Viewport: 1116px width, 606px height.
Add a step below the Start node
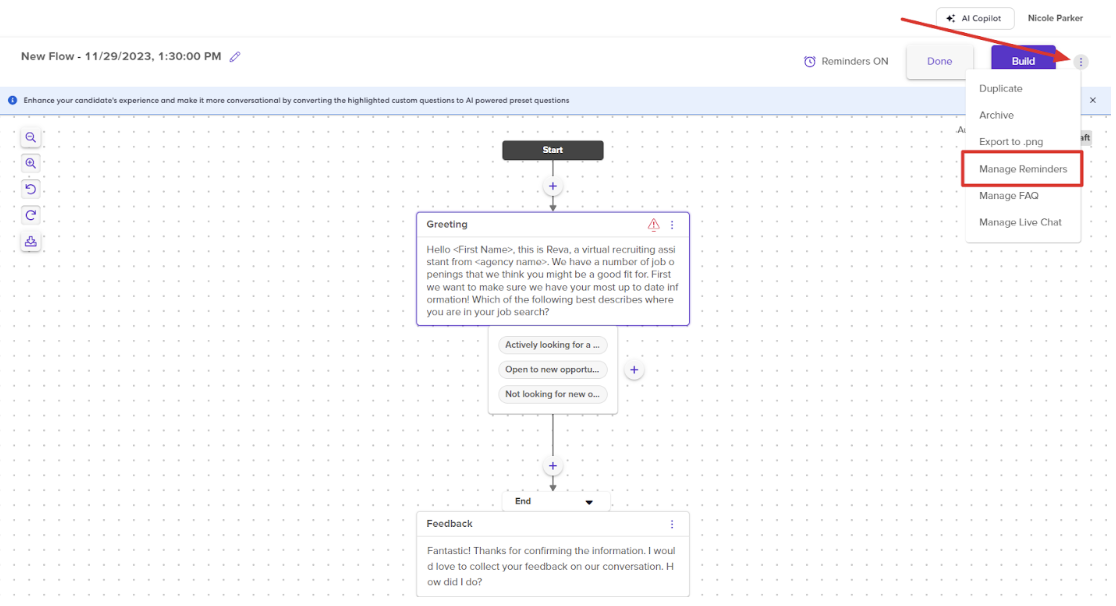(x=552, y=186)
